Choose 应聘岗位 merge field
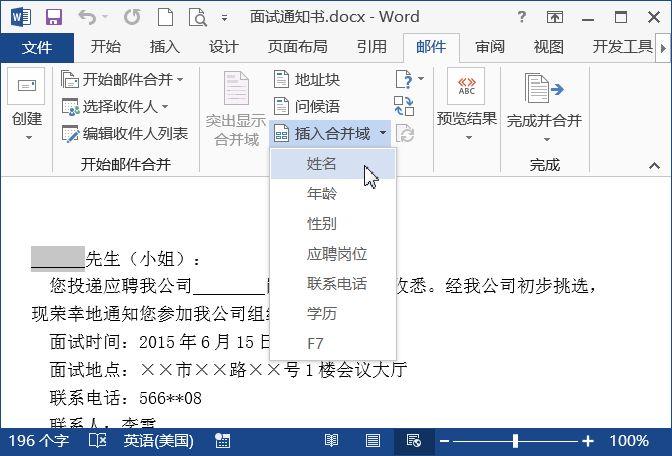 point(333,254)
